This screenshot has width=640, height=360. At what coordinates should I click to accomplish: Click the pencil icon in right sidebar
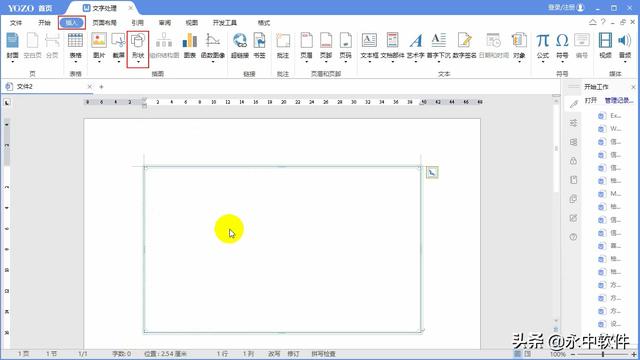573,104
